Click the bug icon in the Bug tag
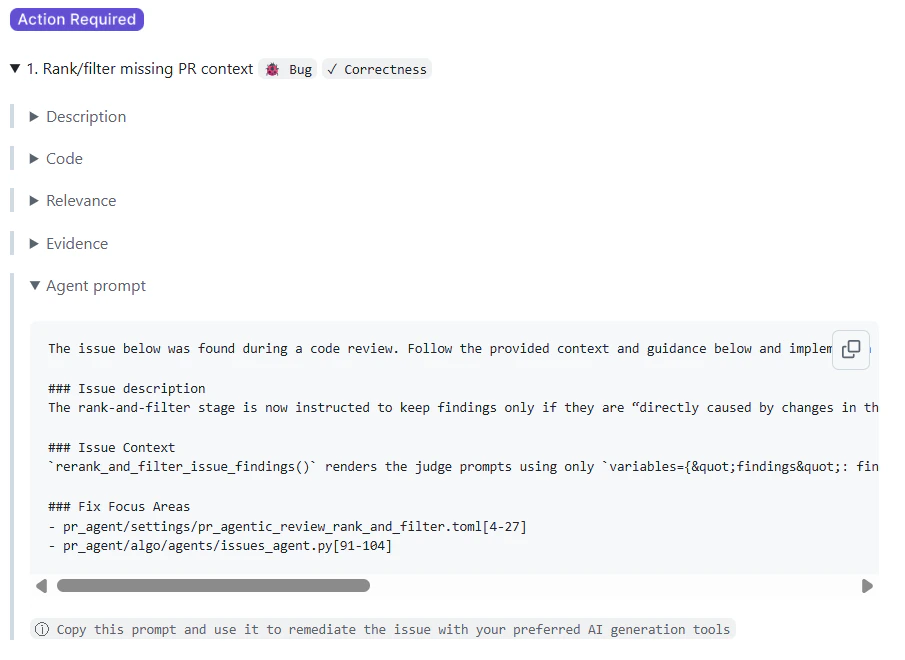Screen dimensions: 905x660 (271, 69)
